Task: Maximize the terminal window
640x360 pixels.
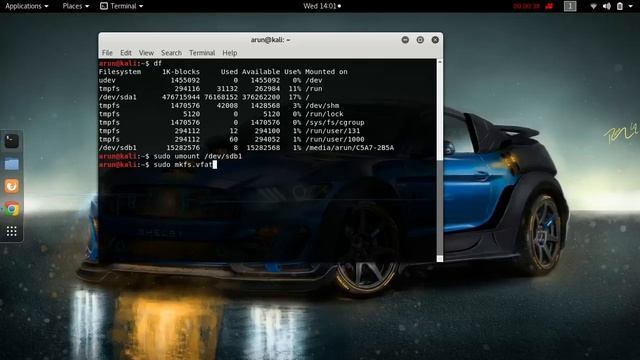Action: click(420, 40)
